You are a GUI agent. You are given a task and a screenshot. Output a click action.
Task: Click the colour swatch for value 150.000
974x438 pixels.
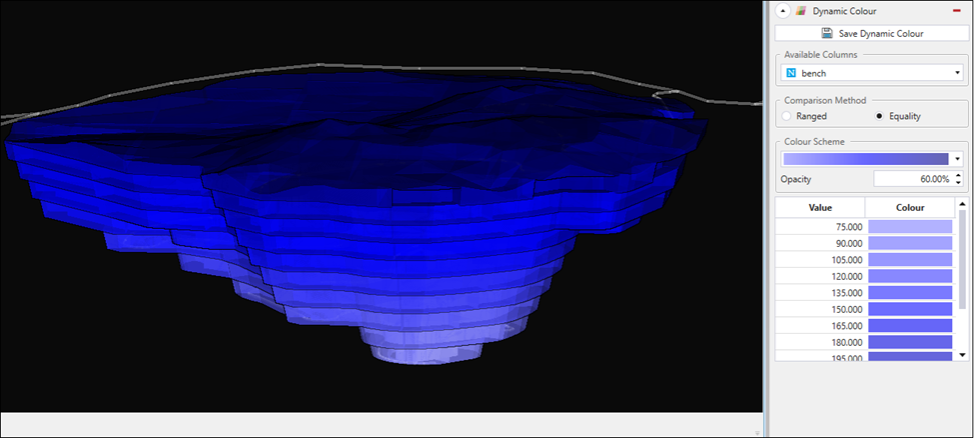click(910, 309)
